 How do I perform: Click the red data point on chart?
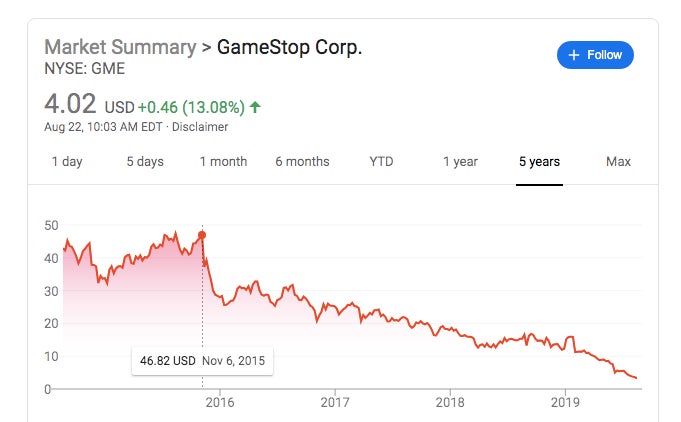point(202,235)
